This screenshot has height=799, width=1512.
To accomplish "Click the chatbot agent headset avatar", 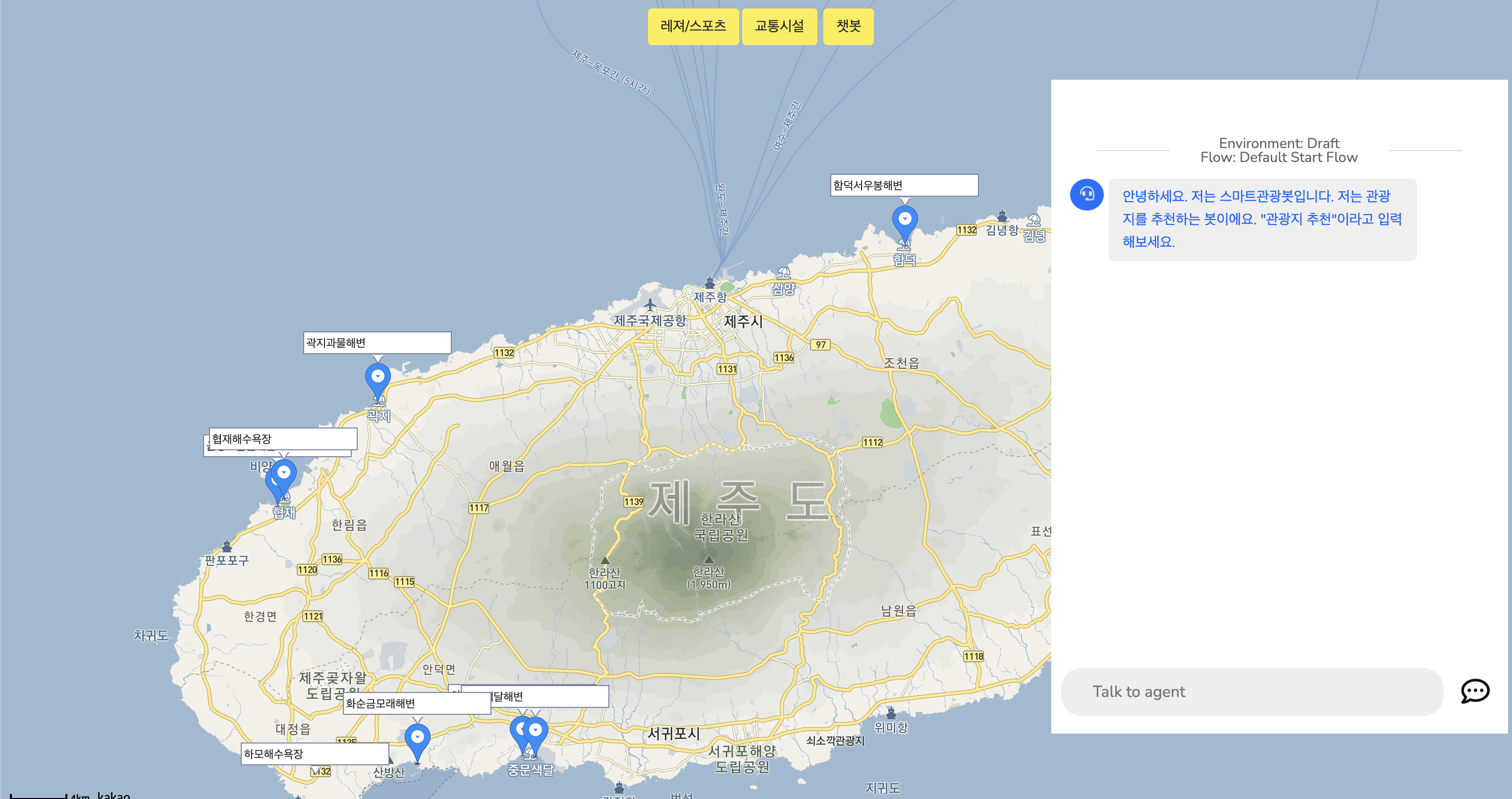I will coord(1086,194).
